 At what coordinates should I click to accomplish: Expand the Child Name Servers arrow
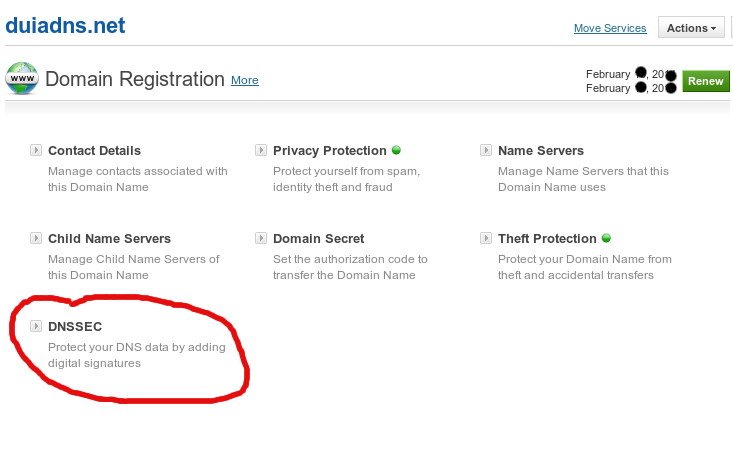point(36,238)
